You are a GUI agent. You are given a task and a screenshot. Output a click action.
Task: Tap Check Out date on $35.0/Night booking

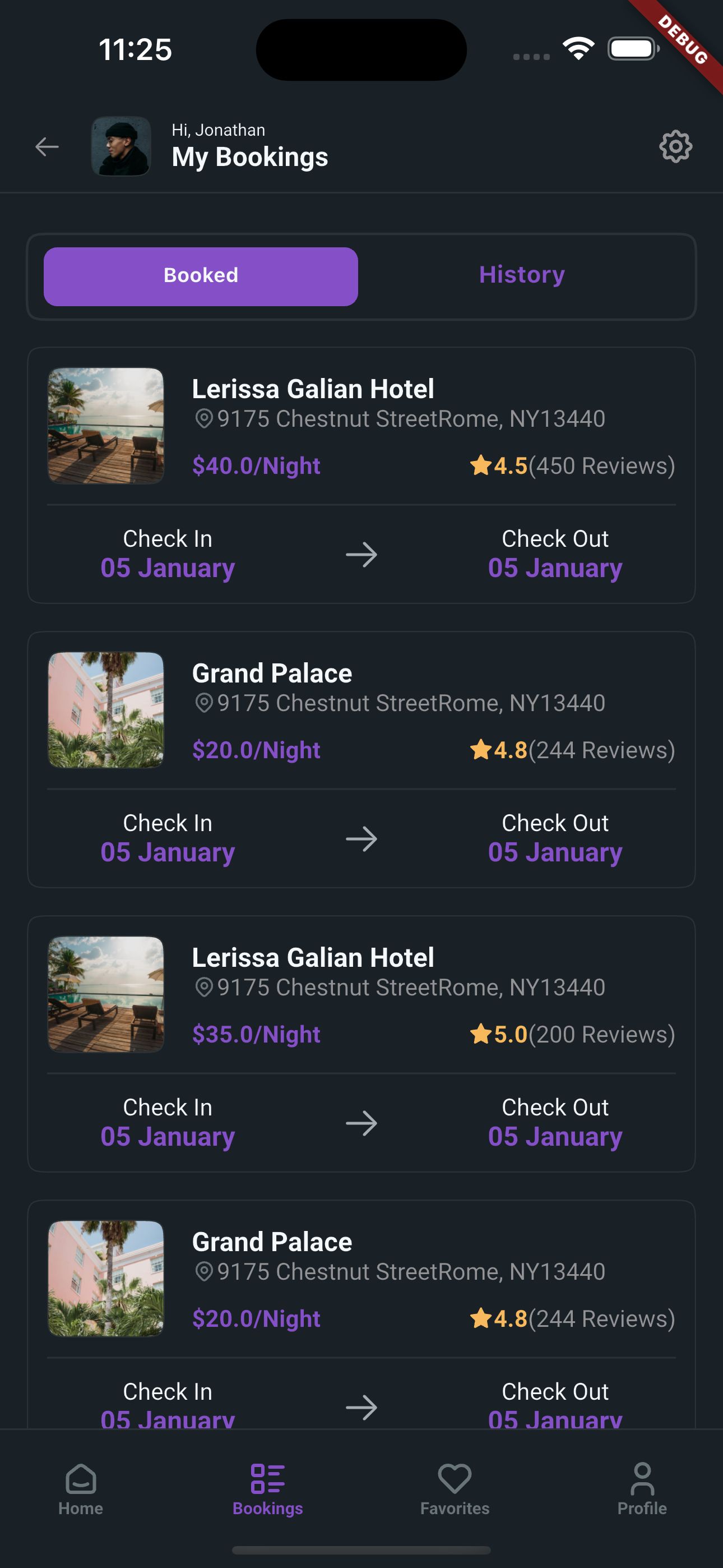555,1136
